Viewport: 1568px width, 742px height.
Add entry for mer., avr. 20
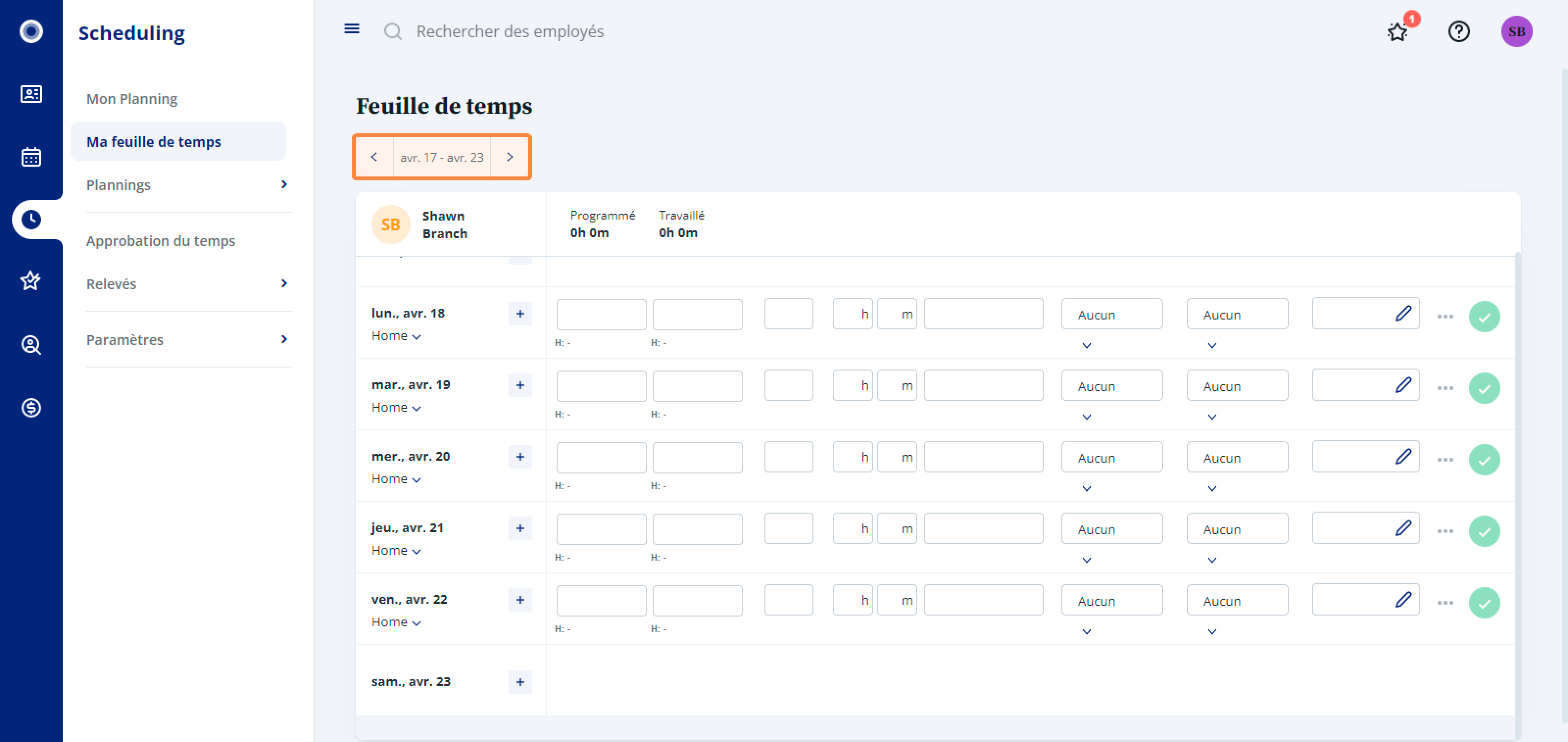coord(520,457)
